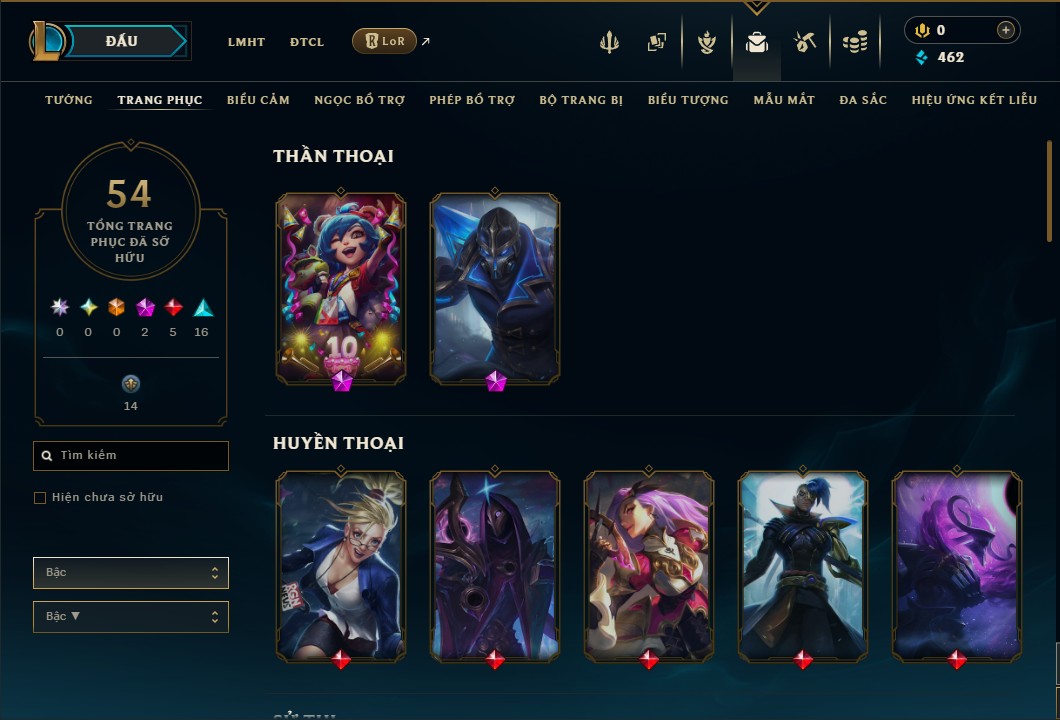
Task: Click the League of Legends logo
Action: [46, 41]
